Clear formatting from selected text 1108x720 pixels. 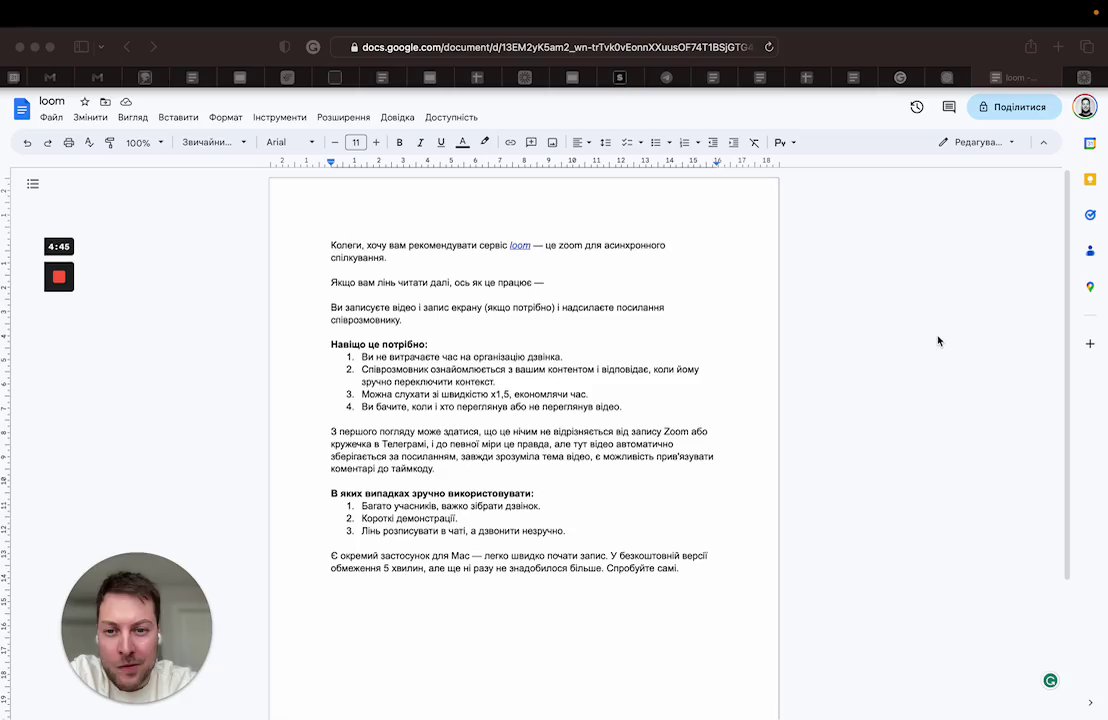tap(755, 143)
